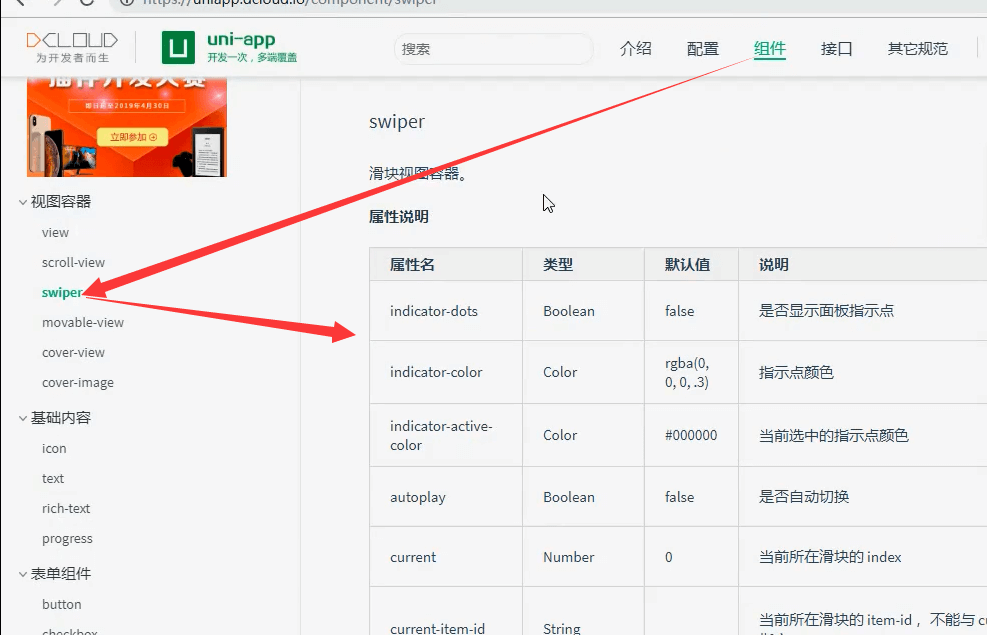Click the swiper page heading

click(x=397, y=121)
